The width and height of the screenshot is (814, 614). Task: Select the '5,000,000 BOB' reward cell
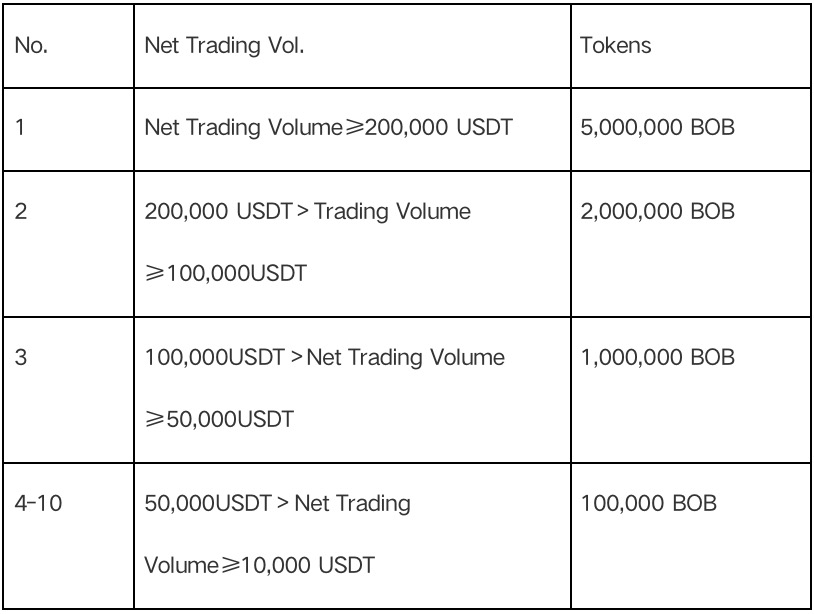(x=690, y=129)
